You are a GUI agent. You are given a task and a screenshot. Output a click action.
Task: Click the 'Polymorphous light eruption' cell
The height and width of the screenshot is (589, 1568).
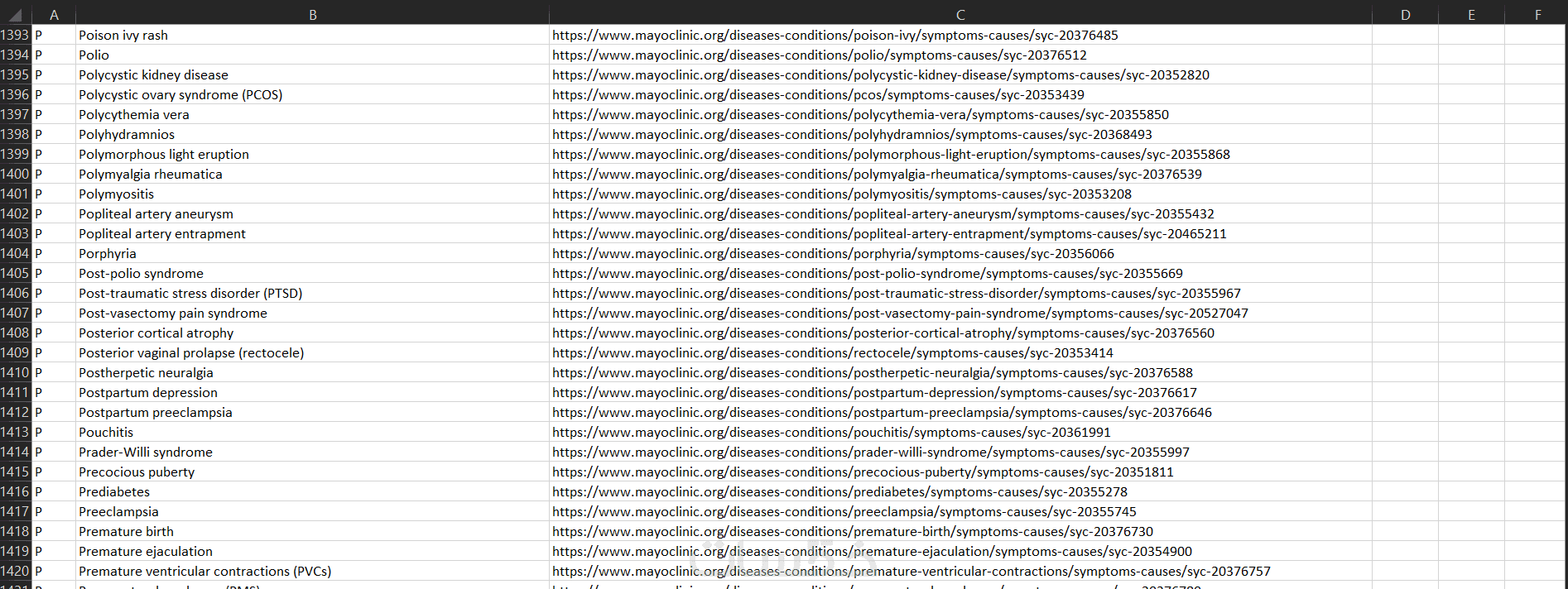312,154
